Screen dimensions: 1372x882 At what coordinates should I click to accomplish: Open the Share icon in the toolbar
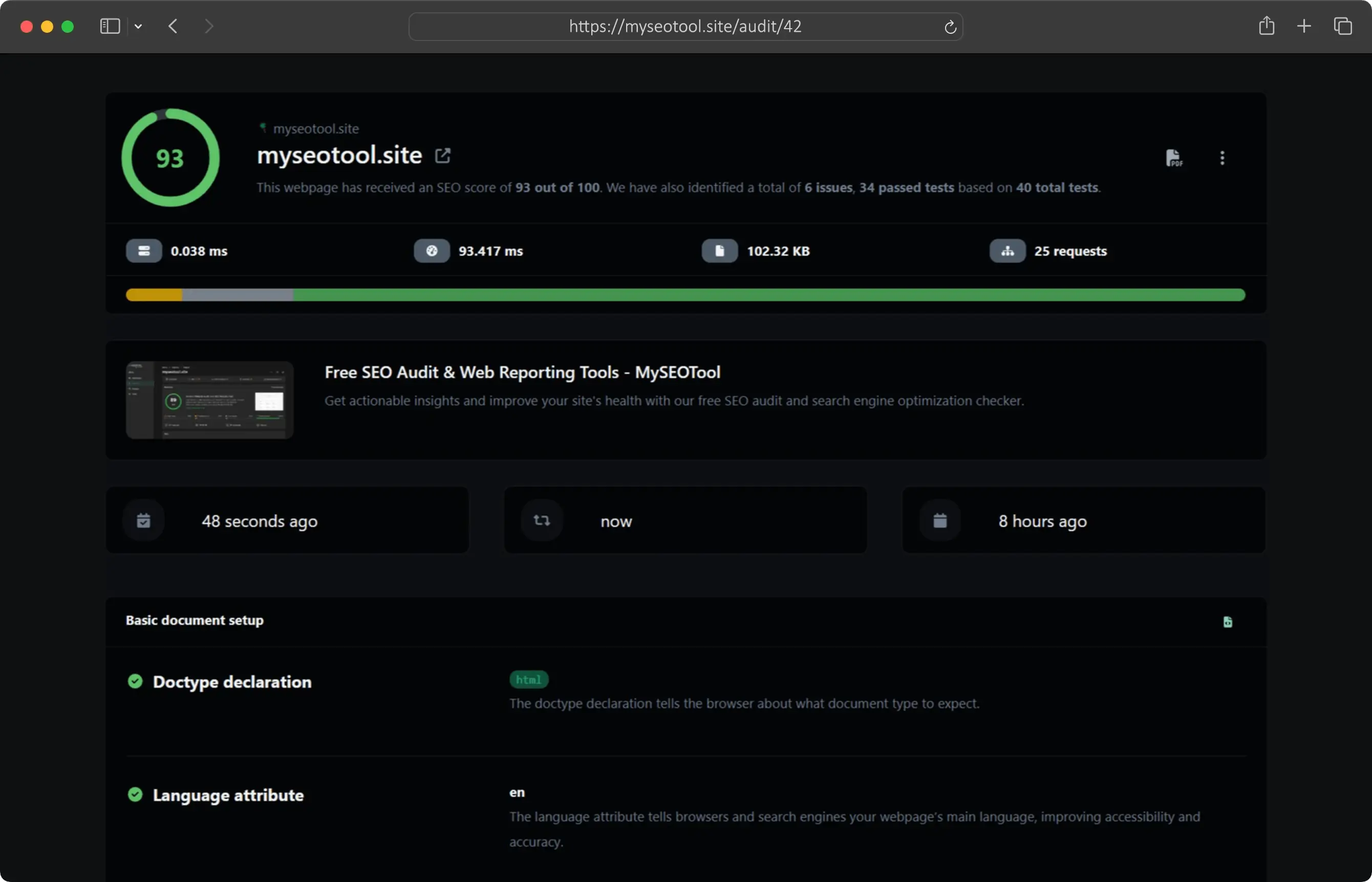point(1266,26)
